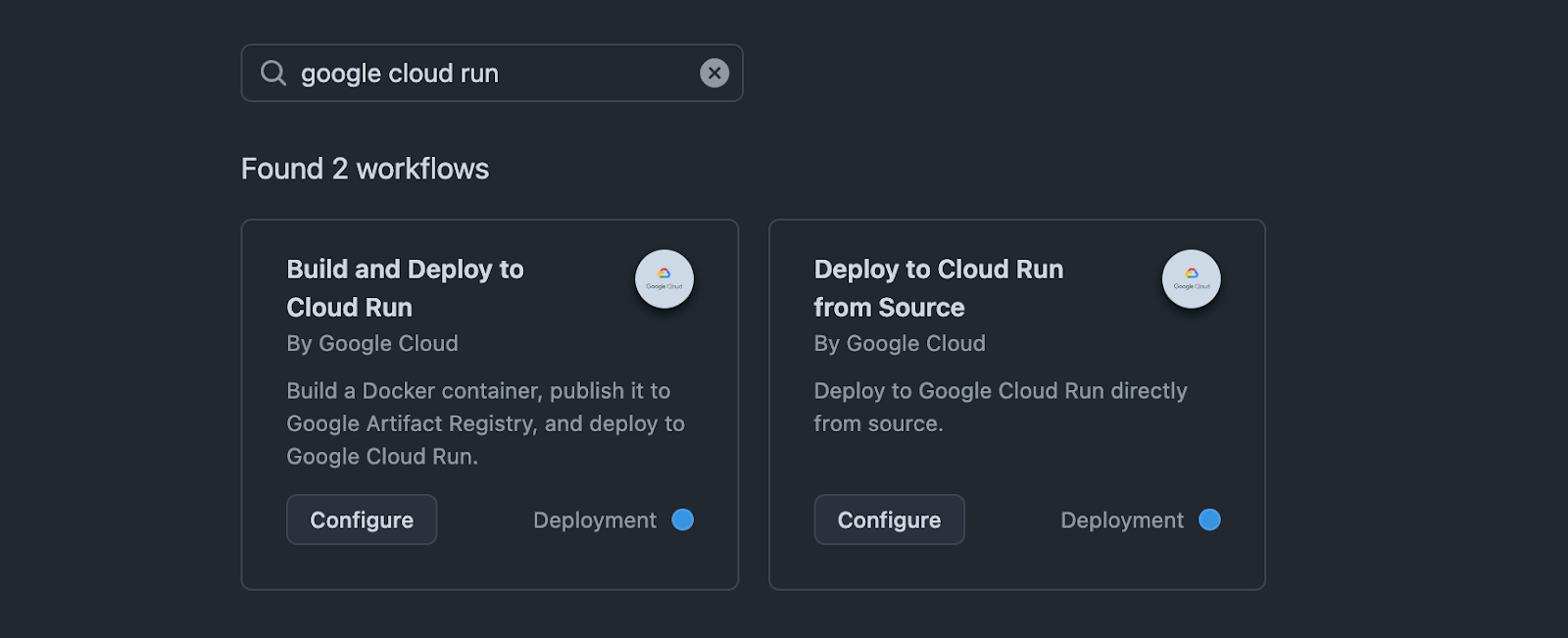Open 'Build and Deploy to Cloud Run' title

[405, 288]
